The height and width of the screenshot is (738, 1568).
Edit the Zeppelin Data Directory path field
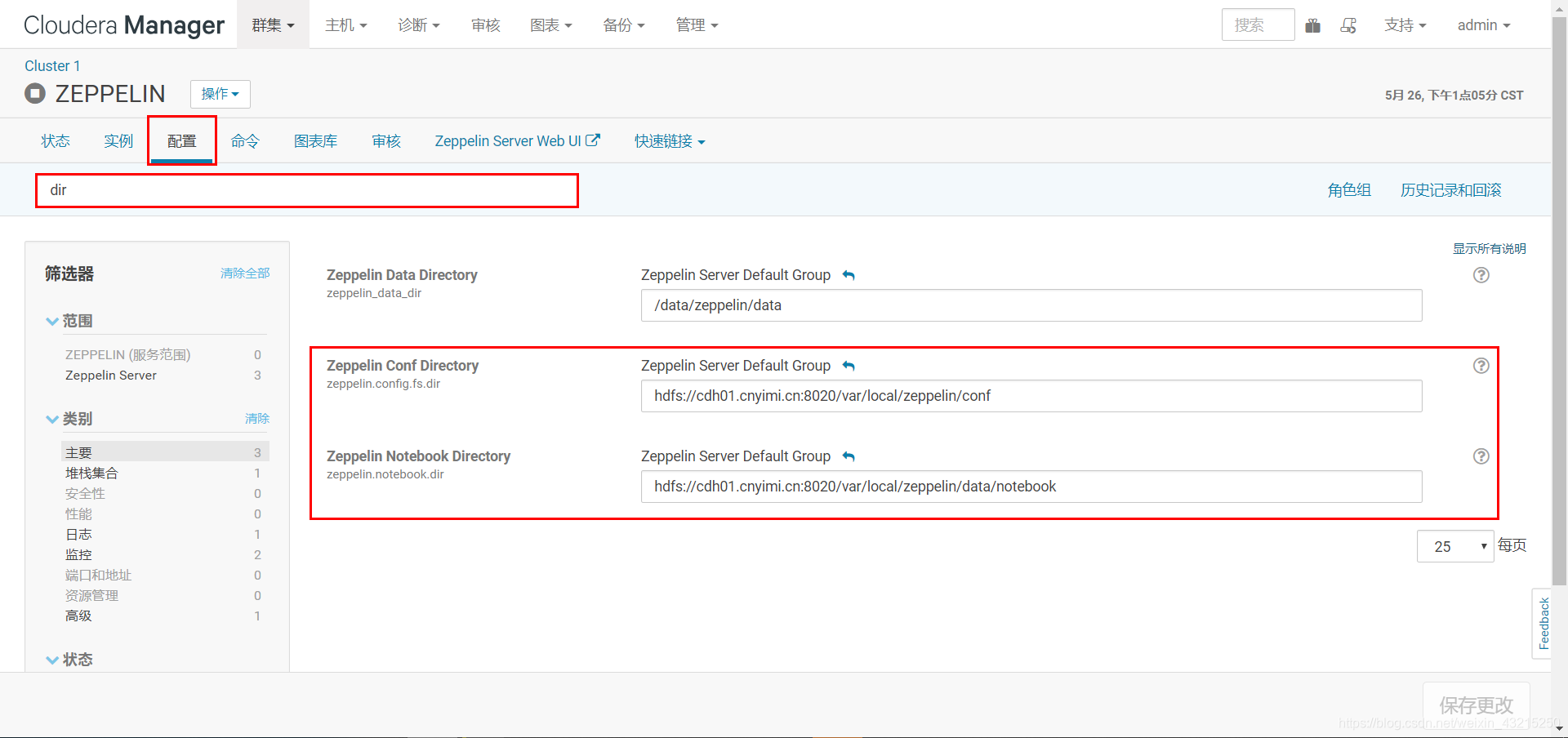click(1031, 305)
